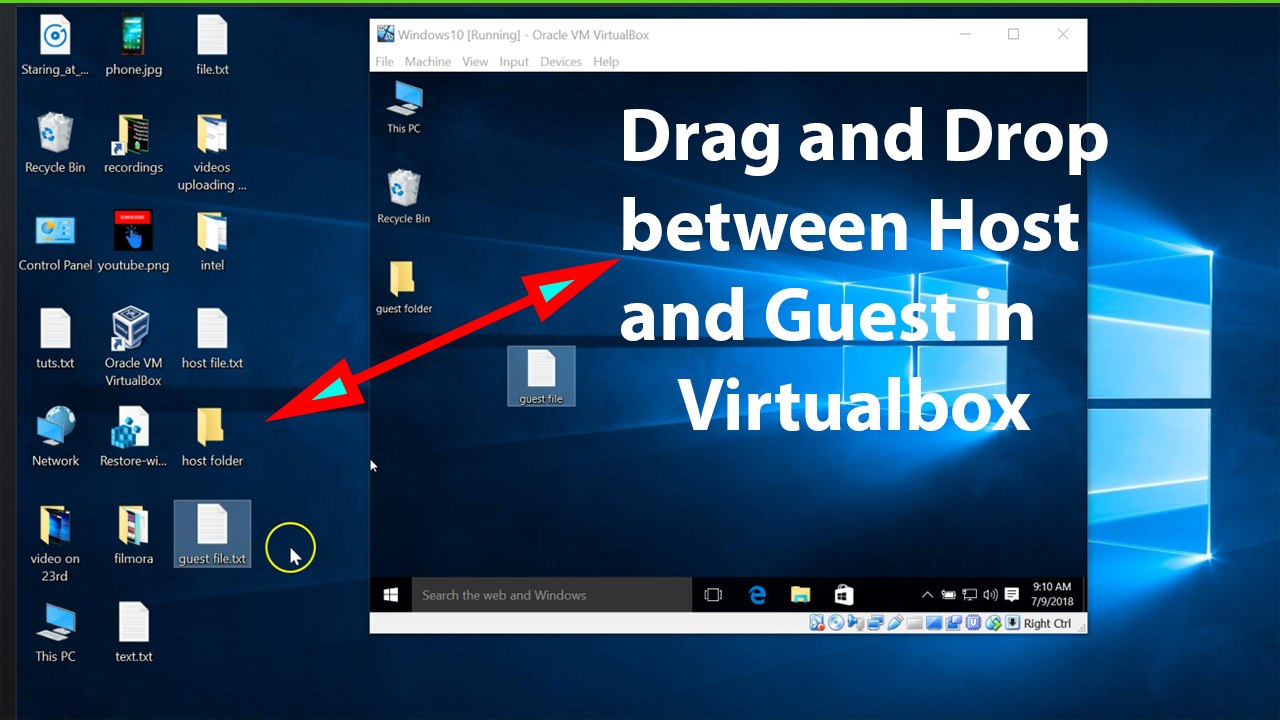Open the Machine menu in VirtualBox
Viewport: 1280px width, 720px height.
point(428,62)
